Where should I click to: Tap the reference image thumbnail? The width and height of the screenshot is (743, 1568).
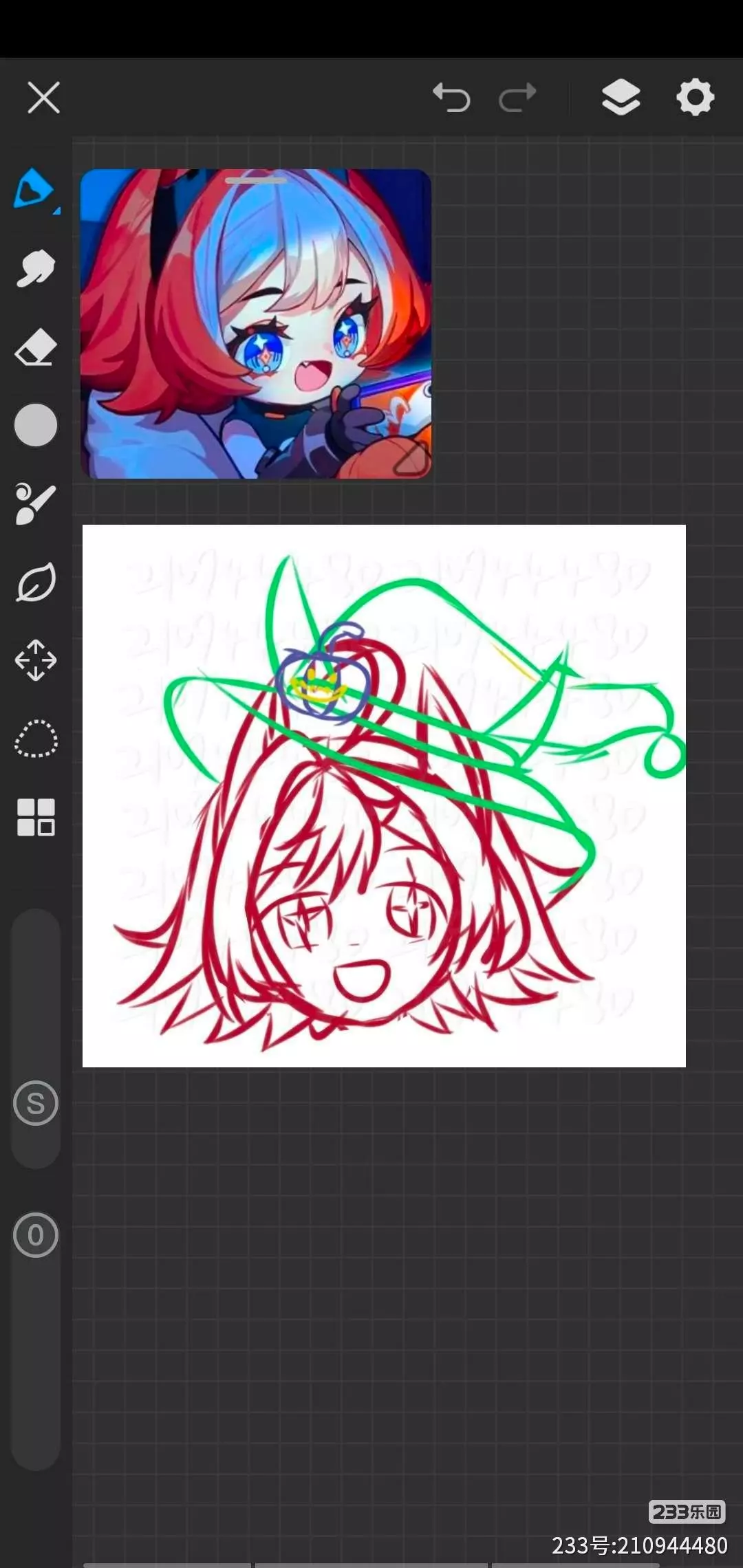click(256, 324)
